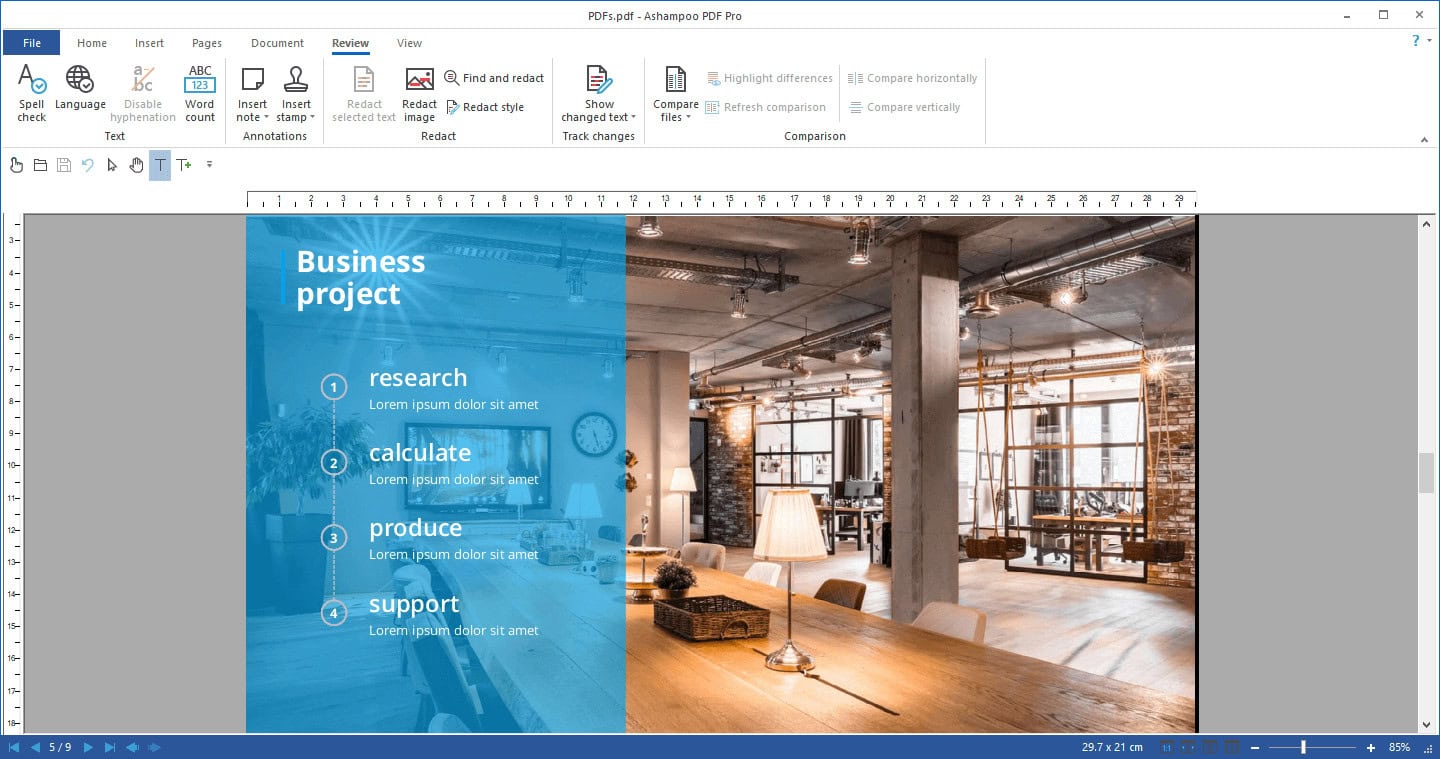Run the Spell check tool
Screen dimensions: 1440x759
coord(31,91)
